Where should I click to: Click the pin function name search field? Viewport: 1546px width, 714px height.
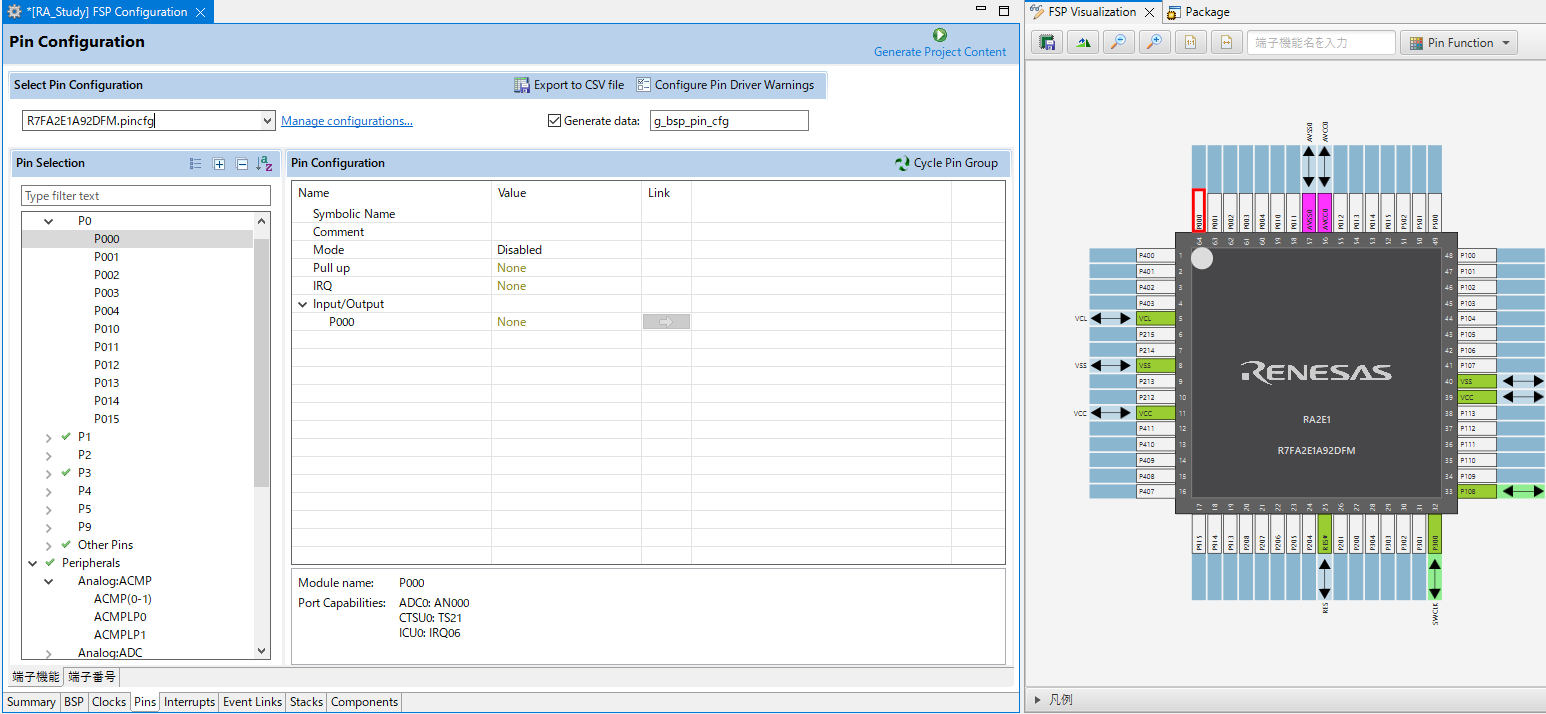[1320, 43]
